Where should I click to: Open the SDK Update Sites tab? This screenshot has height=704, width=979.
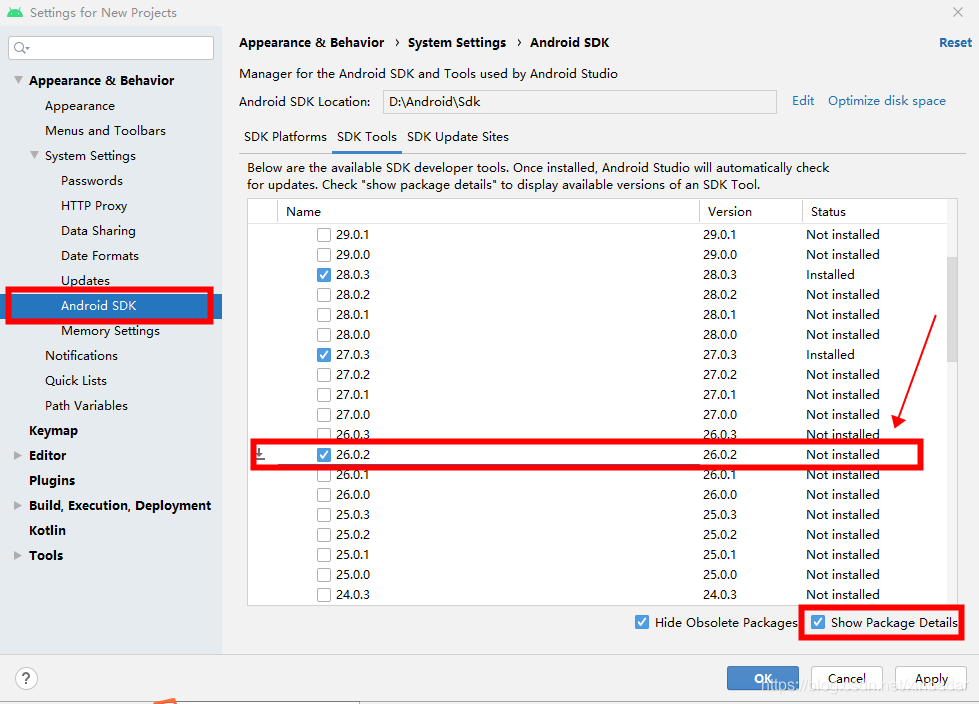(x=458, y=137)
